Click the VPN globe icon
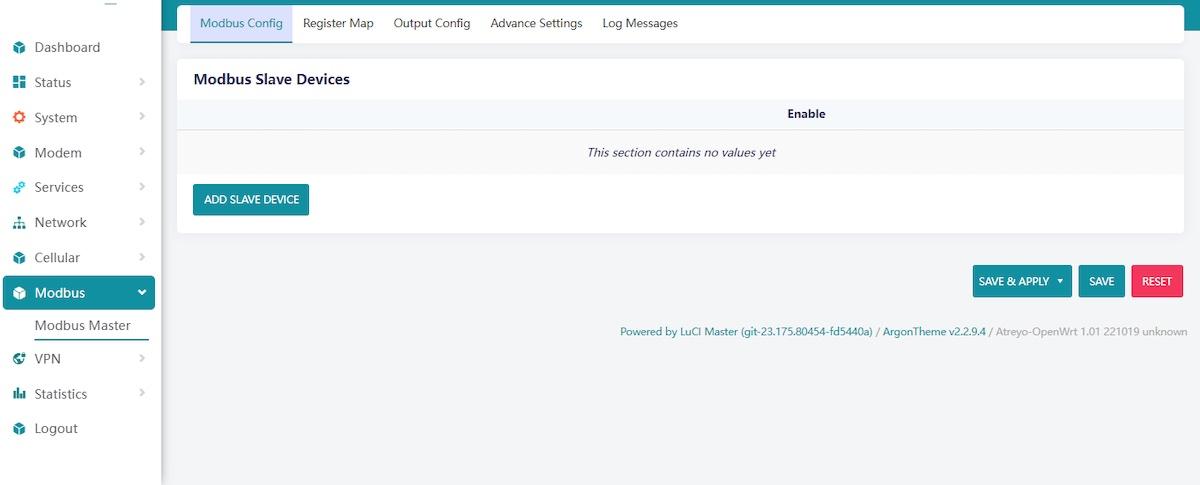 click(19, 358)
